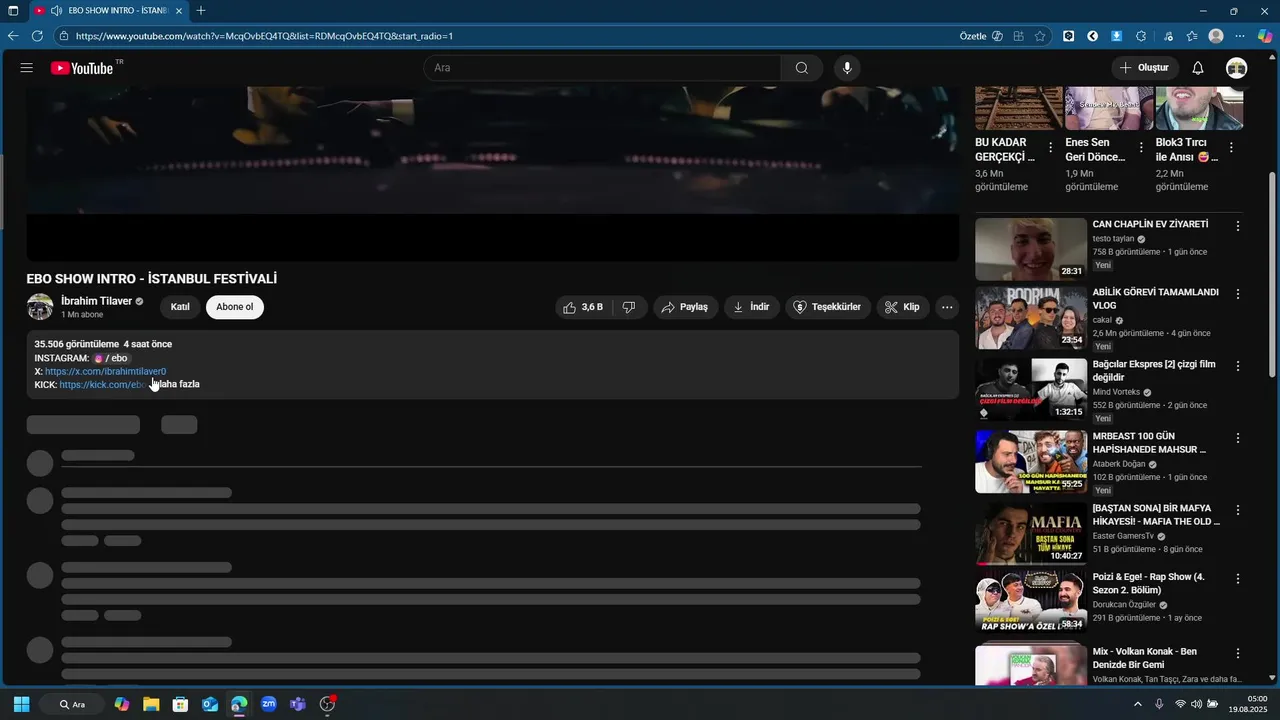The image size is (1280, 720).
Task: Click Abone ol subscribe button
Action: [235, 307]
